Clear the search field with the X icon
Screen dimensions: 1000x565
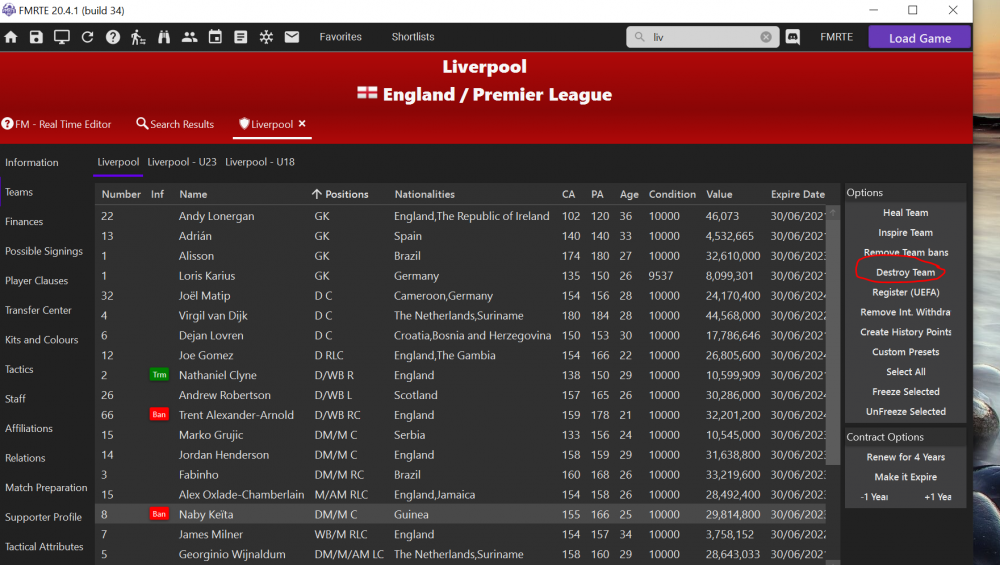766,37
